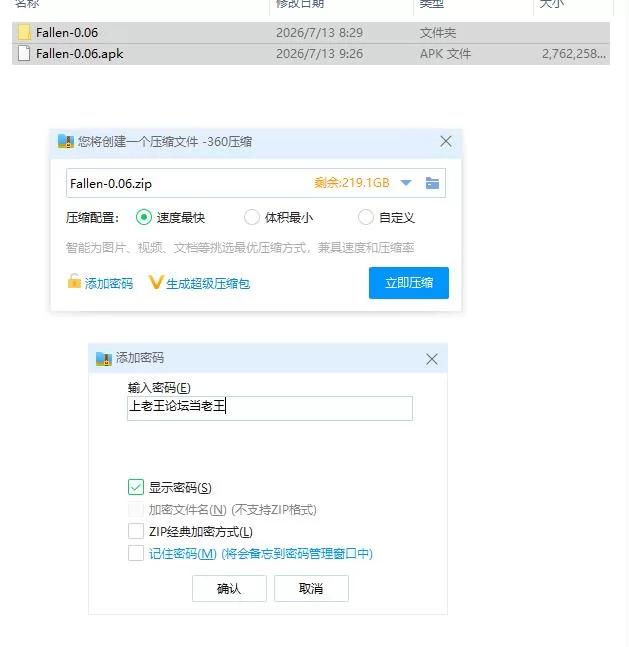
Task: Open the browse folder icon beside 剩余:219.1GB
Action: 432,183
